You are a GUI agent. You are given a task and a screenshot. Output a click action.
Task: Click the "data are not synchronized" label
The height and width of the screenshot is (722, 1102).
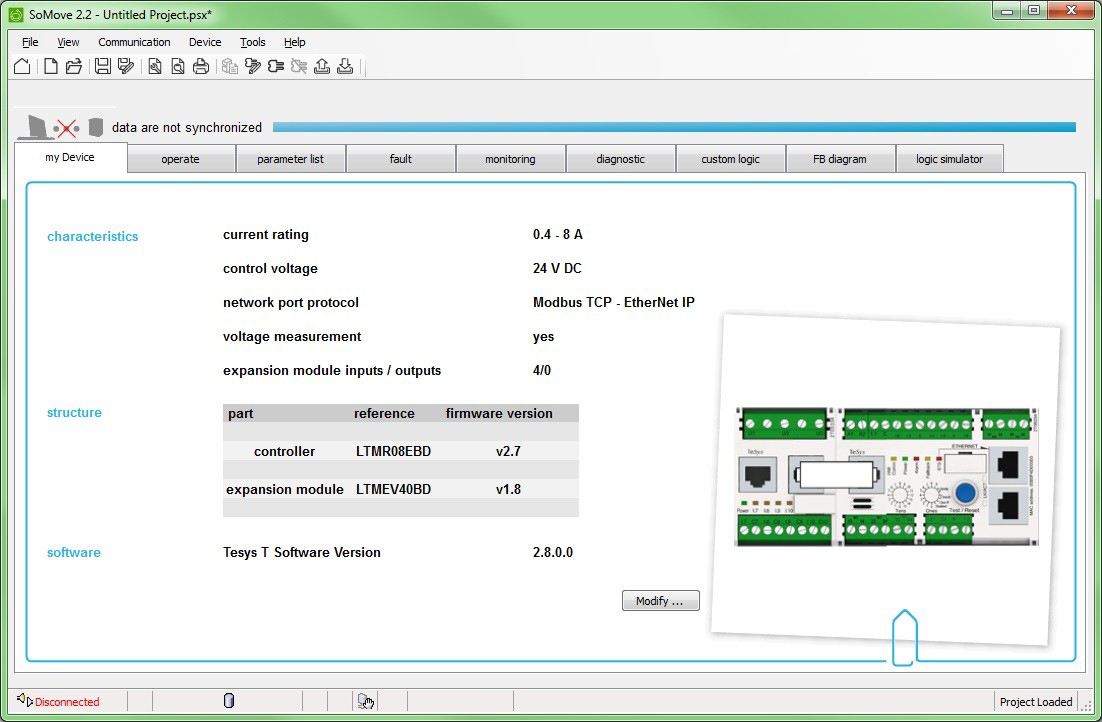(x=187, y=127)
